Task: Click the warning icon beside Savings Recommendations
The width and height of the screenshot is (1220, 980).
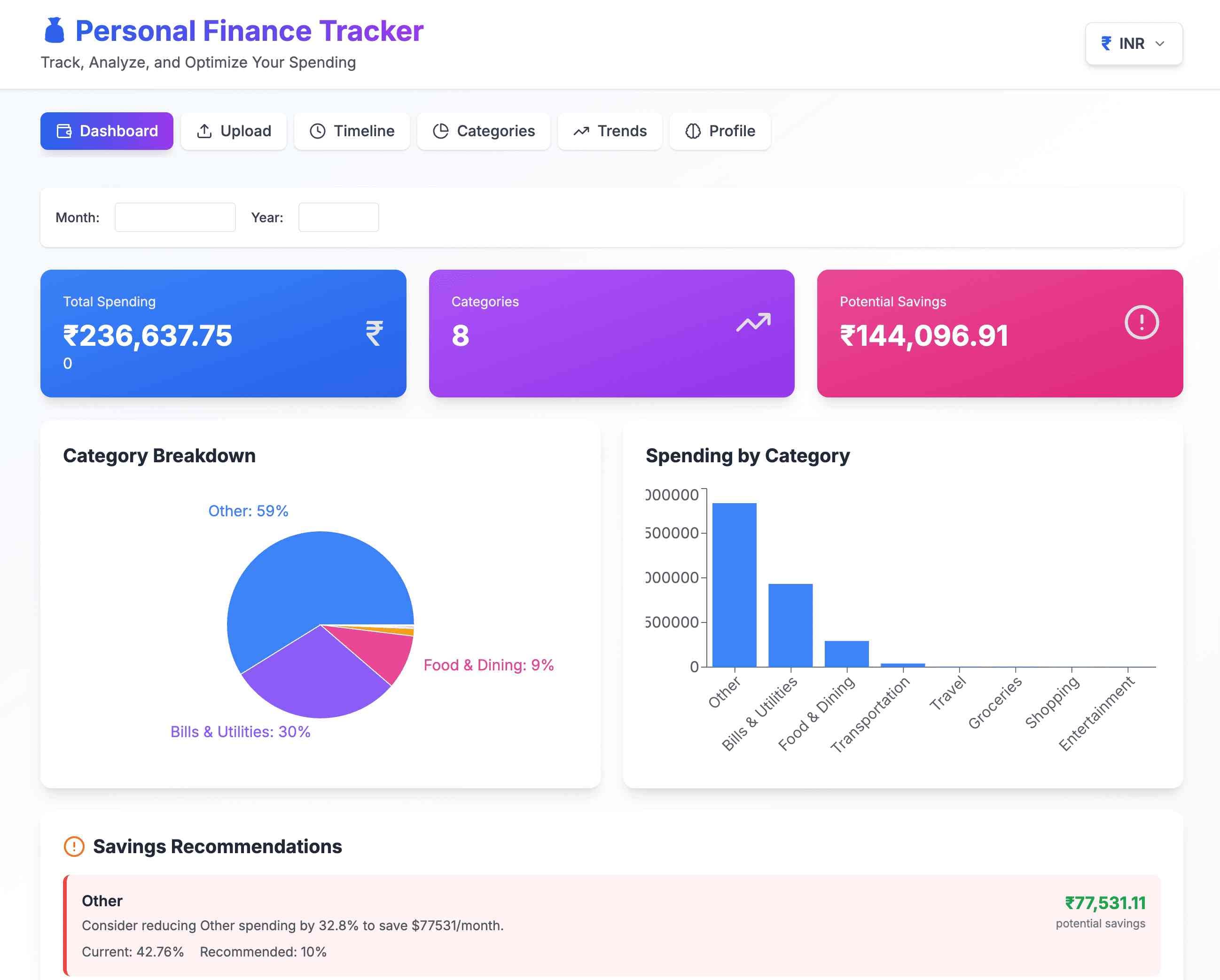Action: coord(74,847)
